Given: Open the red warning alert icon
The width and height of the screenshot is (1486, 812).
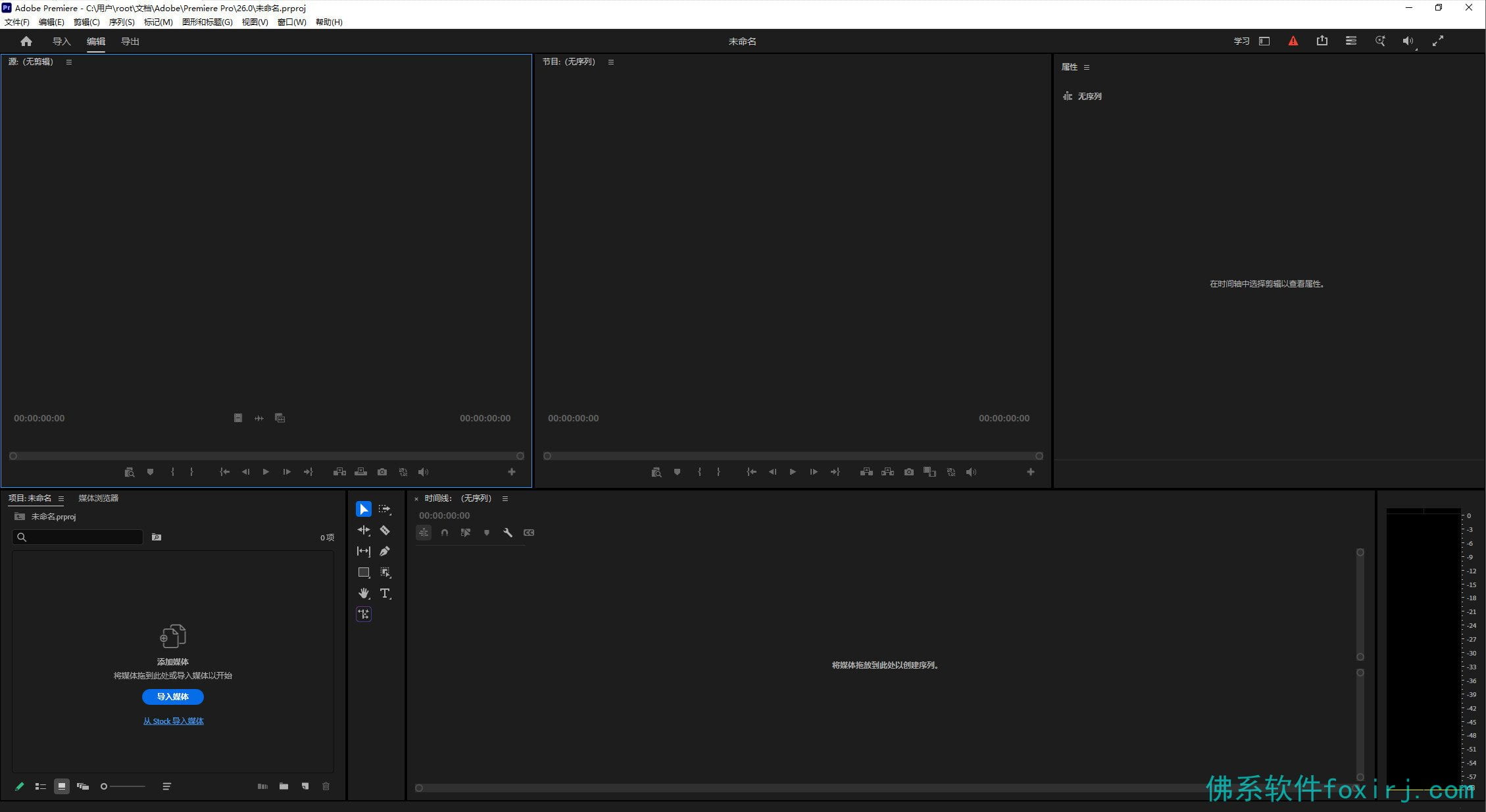Looking at the screenshot, I should (x=1293, y=41).
